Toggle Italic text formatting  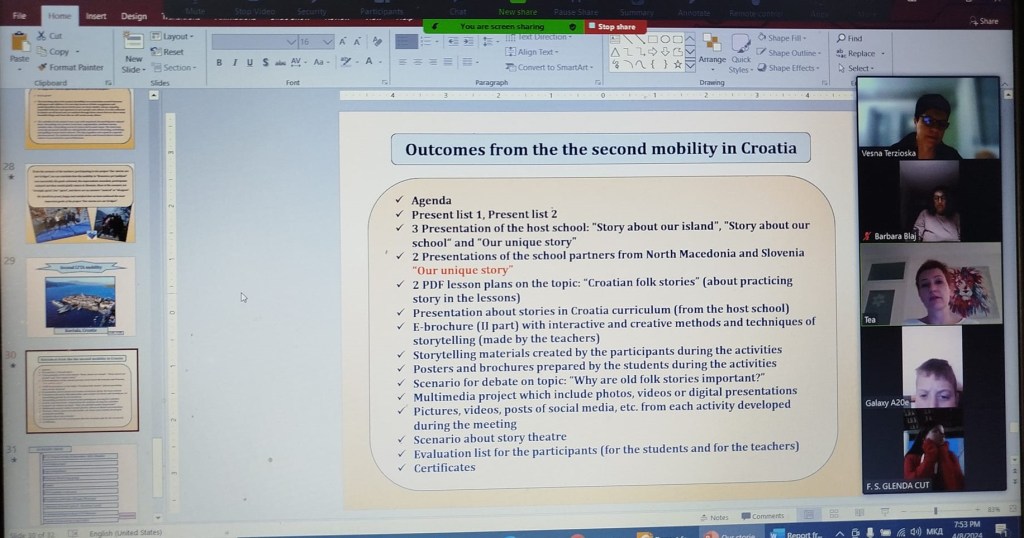(235, 62)
